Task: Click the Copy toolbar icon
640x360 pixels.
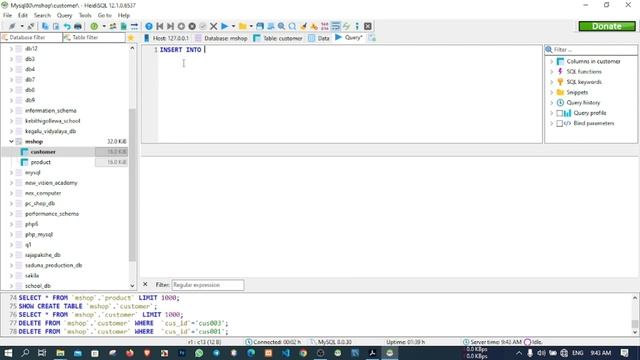Action: [45, 26]
